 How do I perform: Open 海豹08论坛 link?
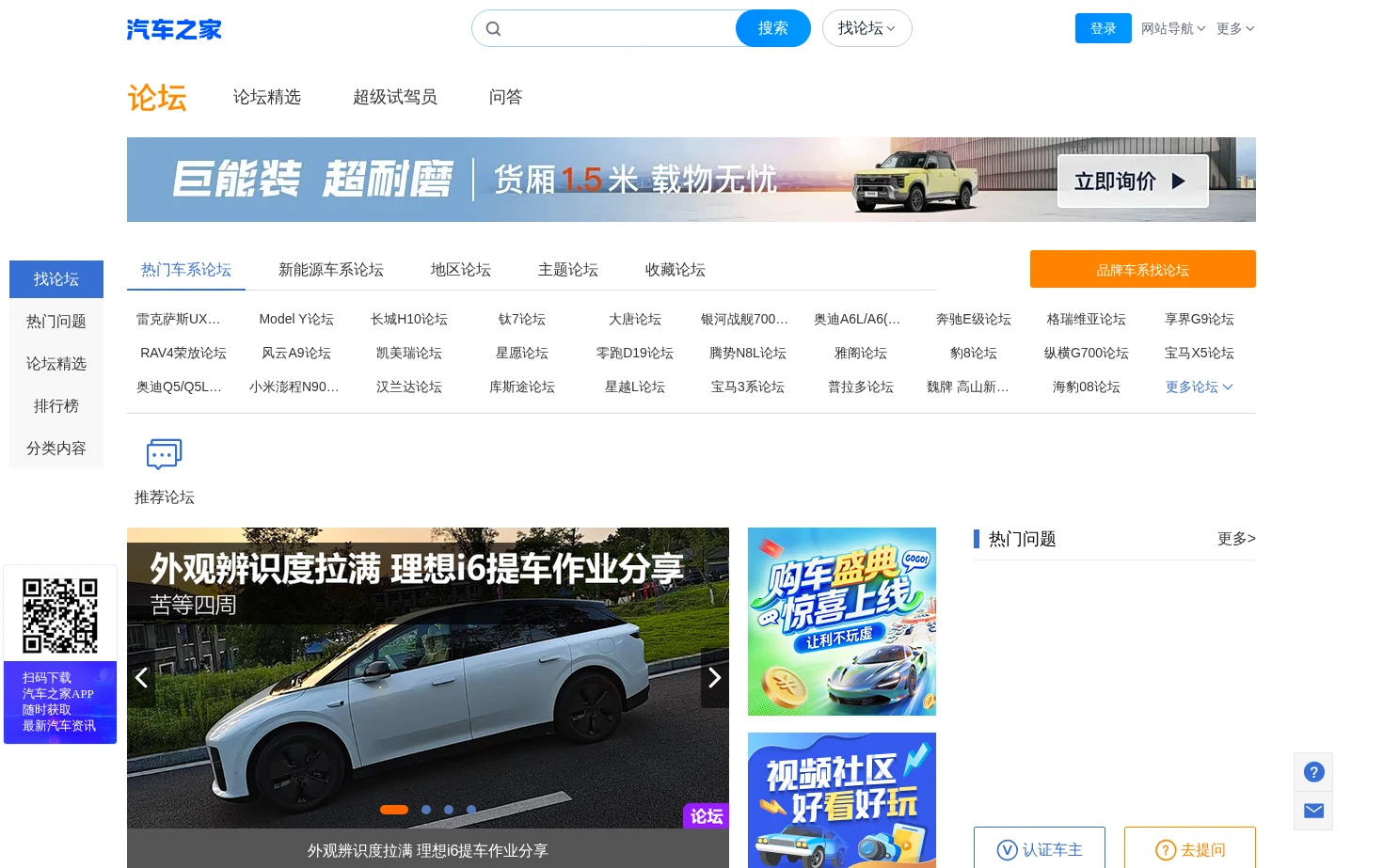pos(1087,387)
